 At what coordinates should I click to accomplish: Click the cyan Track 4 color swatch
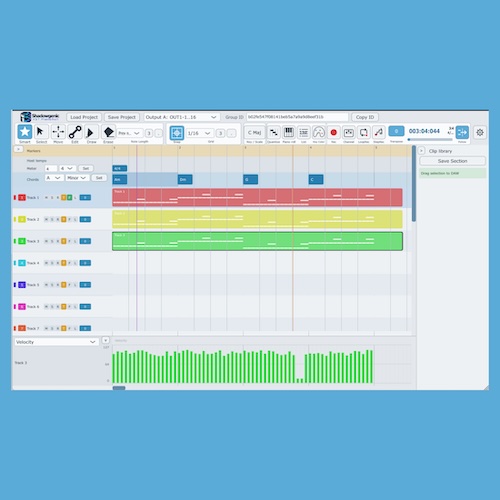pos(22,263)
